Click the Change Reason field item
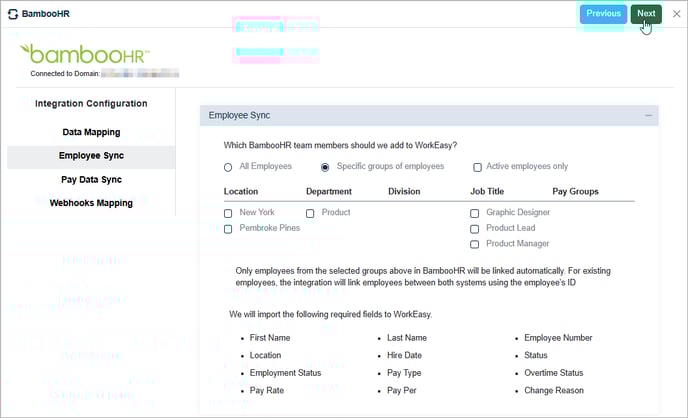 point(554,390)
